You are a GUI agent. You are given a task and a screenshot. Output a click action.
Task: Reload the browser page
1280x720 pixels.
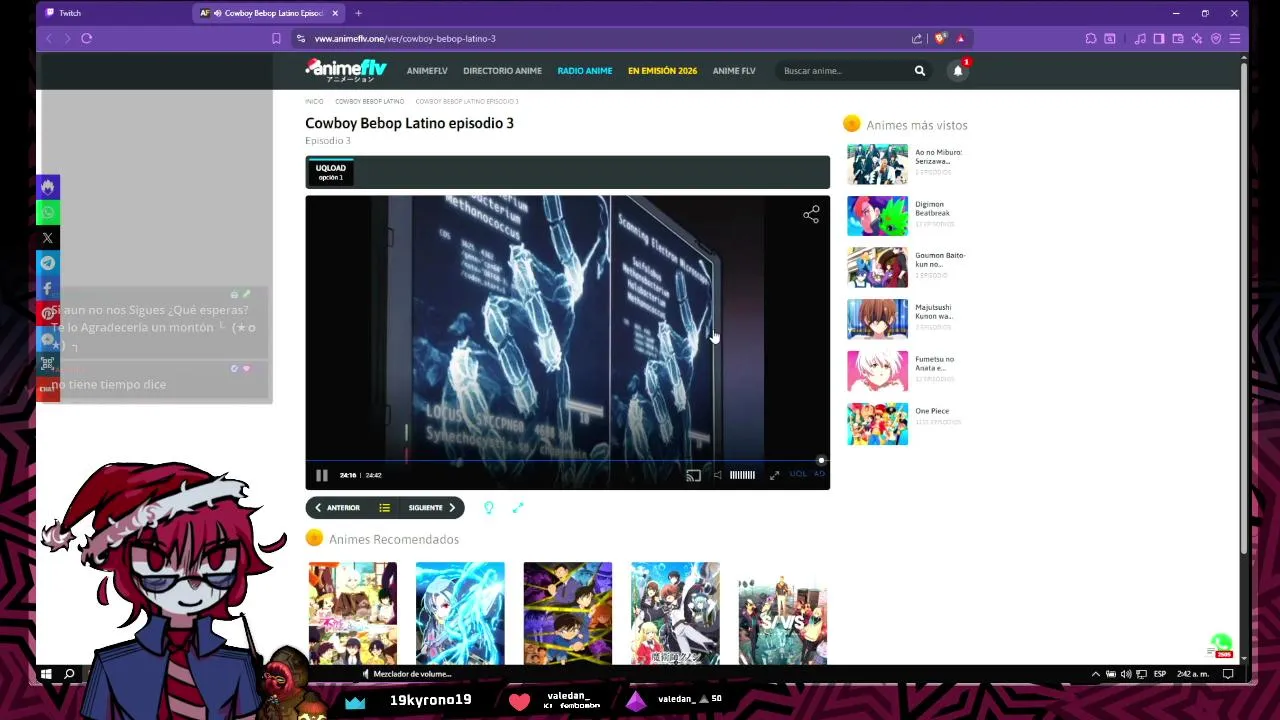pyautogui.click(x=87, y=38)
